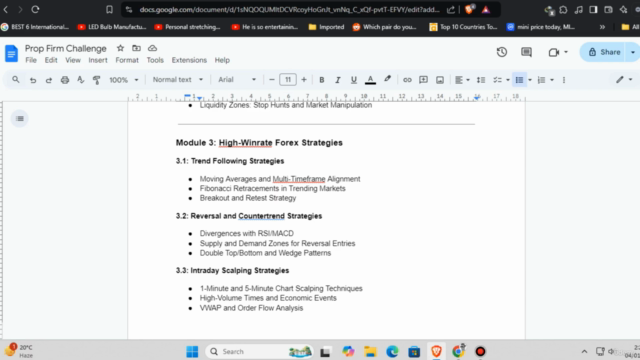Check cloud save status icon
This screenshot has width=640, height=360.
click(x=152, y=48)
